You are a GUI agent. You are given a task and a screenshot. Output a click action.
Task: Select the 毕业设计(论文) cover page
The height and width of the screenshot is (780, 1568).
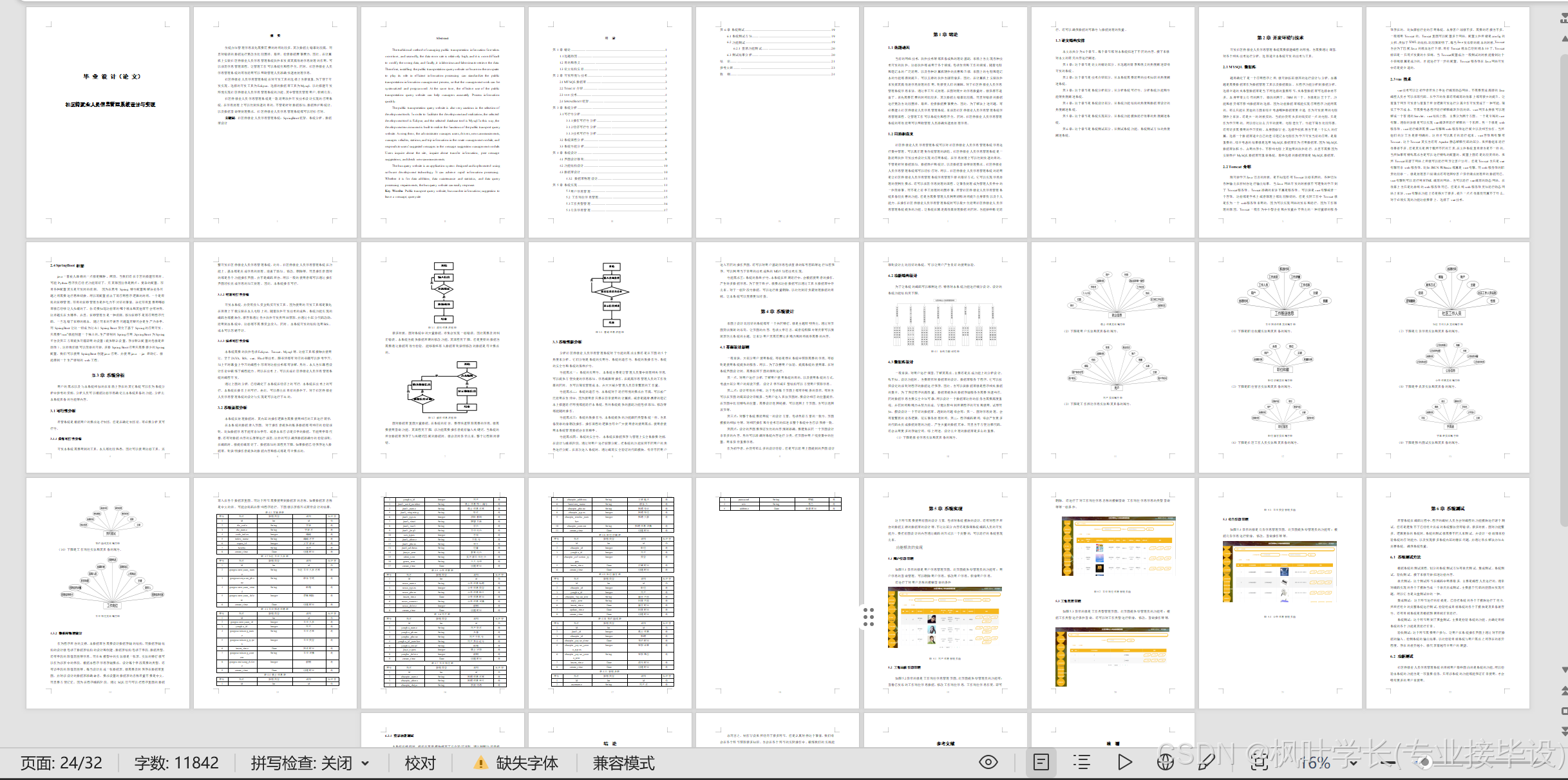[108, 122]
